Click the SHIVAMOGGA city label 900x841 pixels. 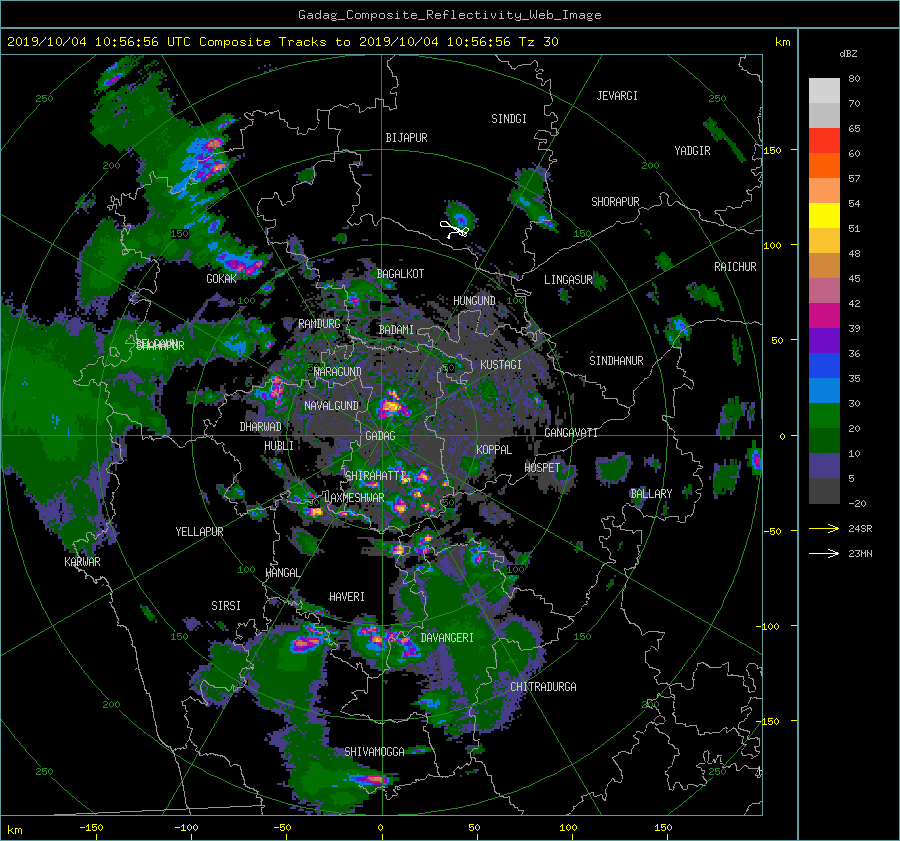[x=374, y=752]
